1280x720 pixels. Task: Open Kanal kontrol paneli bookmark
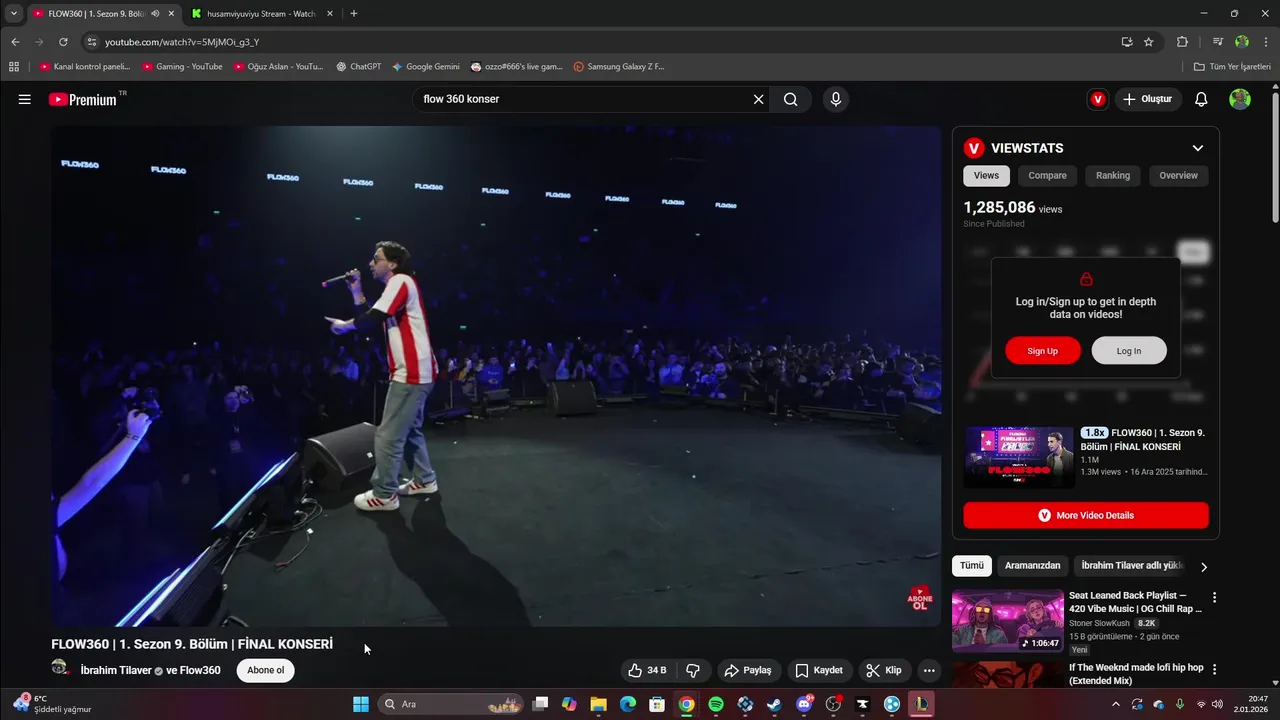click(x=85, y=67)
